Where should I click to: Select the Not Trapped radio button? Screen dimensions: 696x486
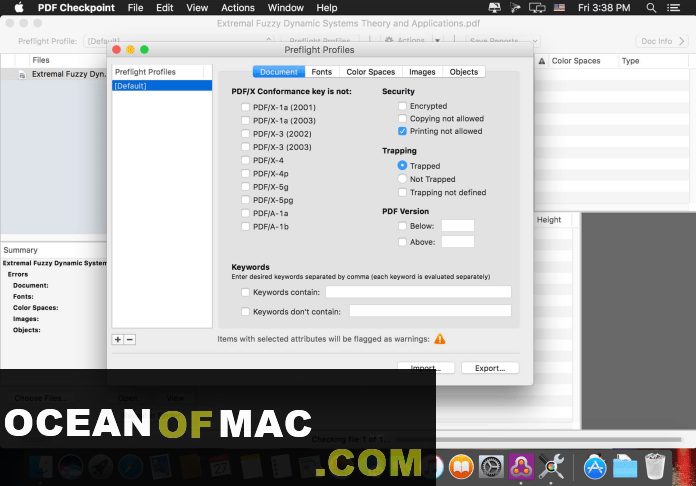(x=402, y=179)
